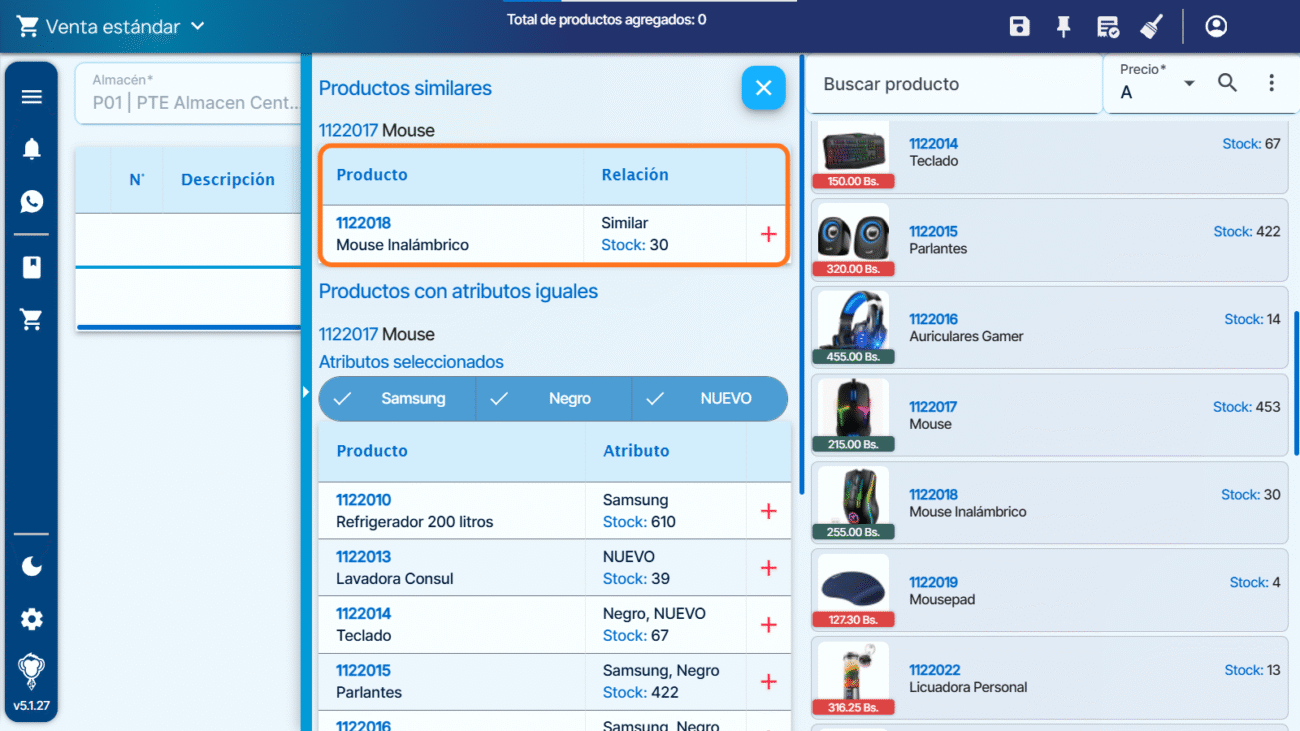
Task: Toggle dark mode moon icon
Action: [x=32, y=567]
